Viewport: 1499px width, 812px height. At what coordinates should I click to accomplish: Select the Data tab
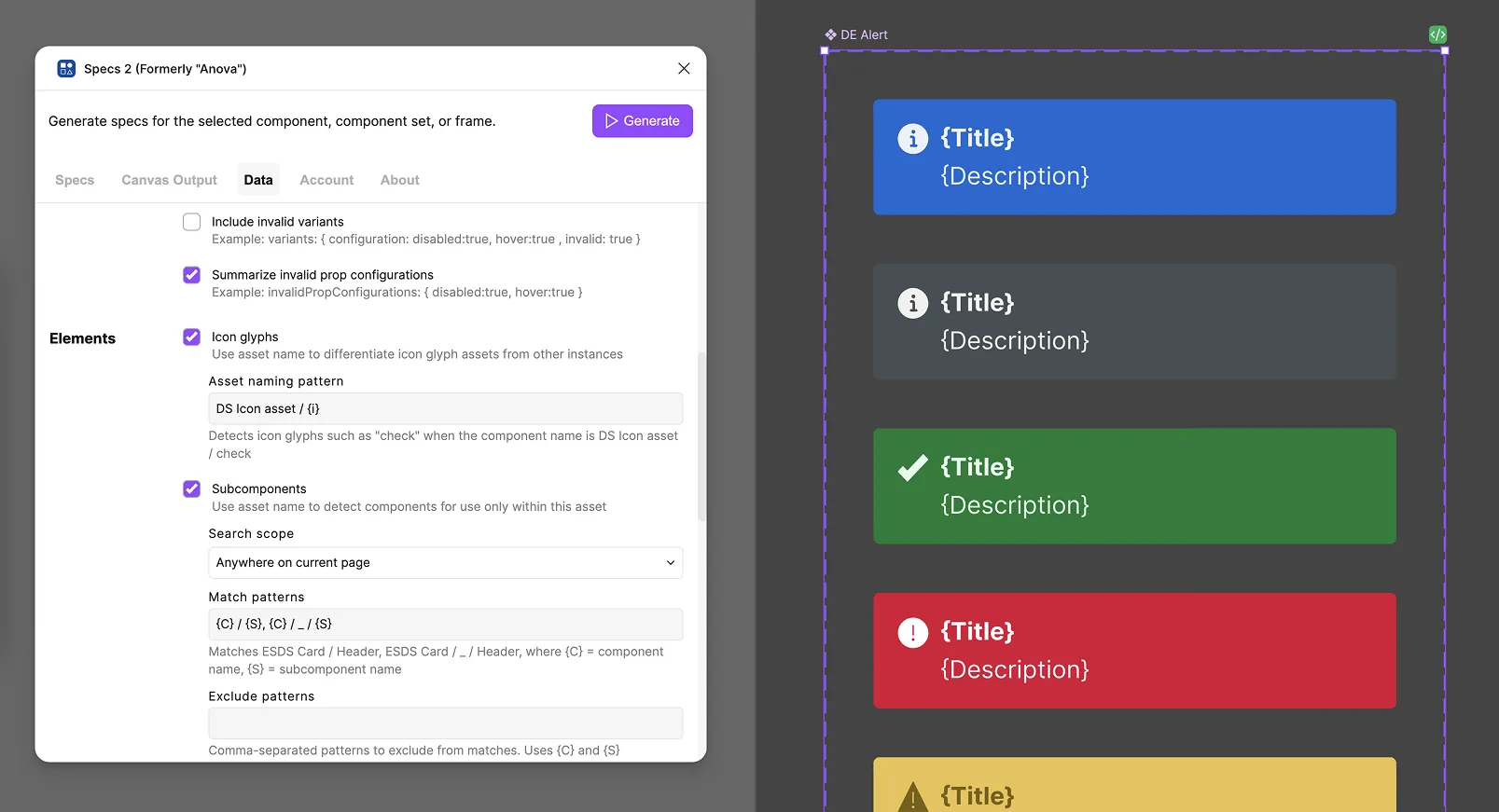pos(258,180)
